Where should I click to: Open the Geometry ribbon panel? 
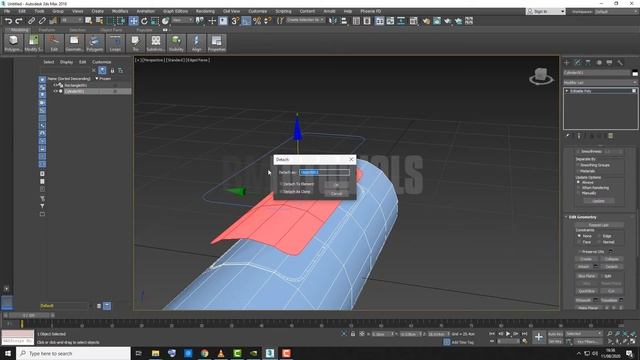coord(74,43)
